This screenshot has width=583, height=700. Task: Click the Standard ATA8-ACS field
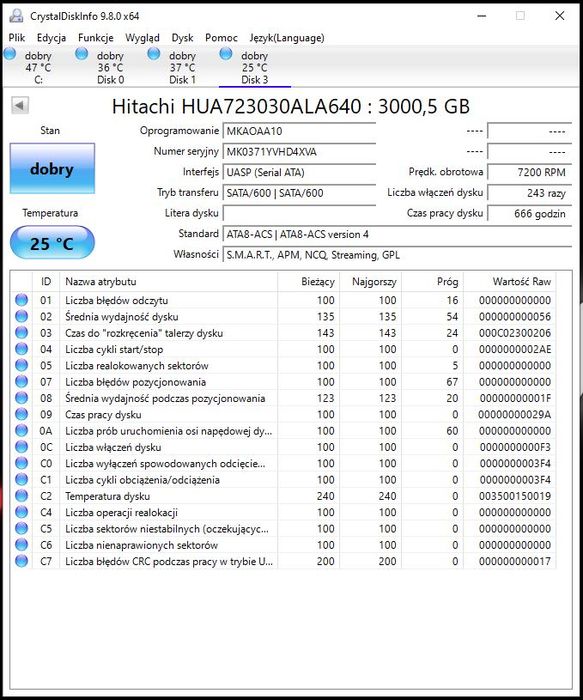coord(397,234)
